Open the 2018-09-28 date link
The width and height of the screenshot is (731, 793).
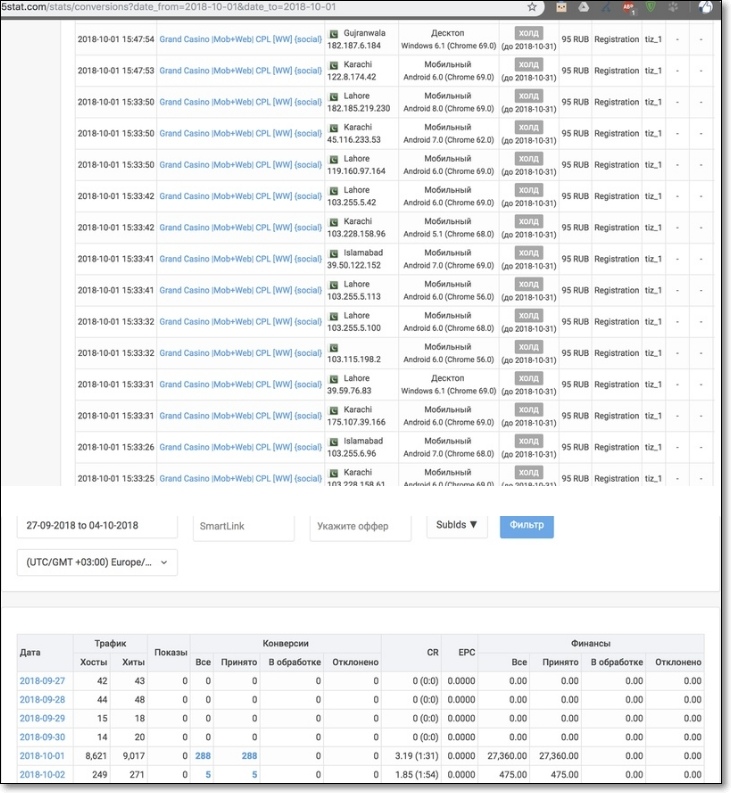42,699
